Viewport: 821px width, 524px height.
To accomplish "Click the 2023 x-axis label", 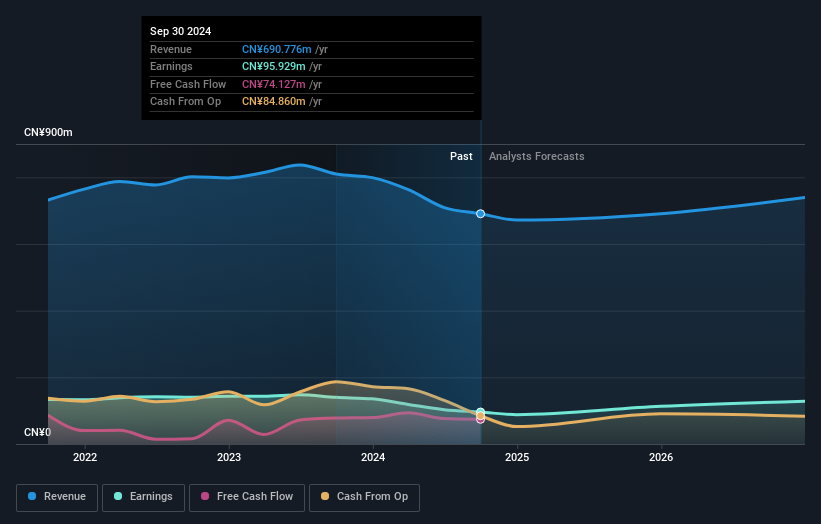I will (x=229, y=458).
